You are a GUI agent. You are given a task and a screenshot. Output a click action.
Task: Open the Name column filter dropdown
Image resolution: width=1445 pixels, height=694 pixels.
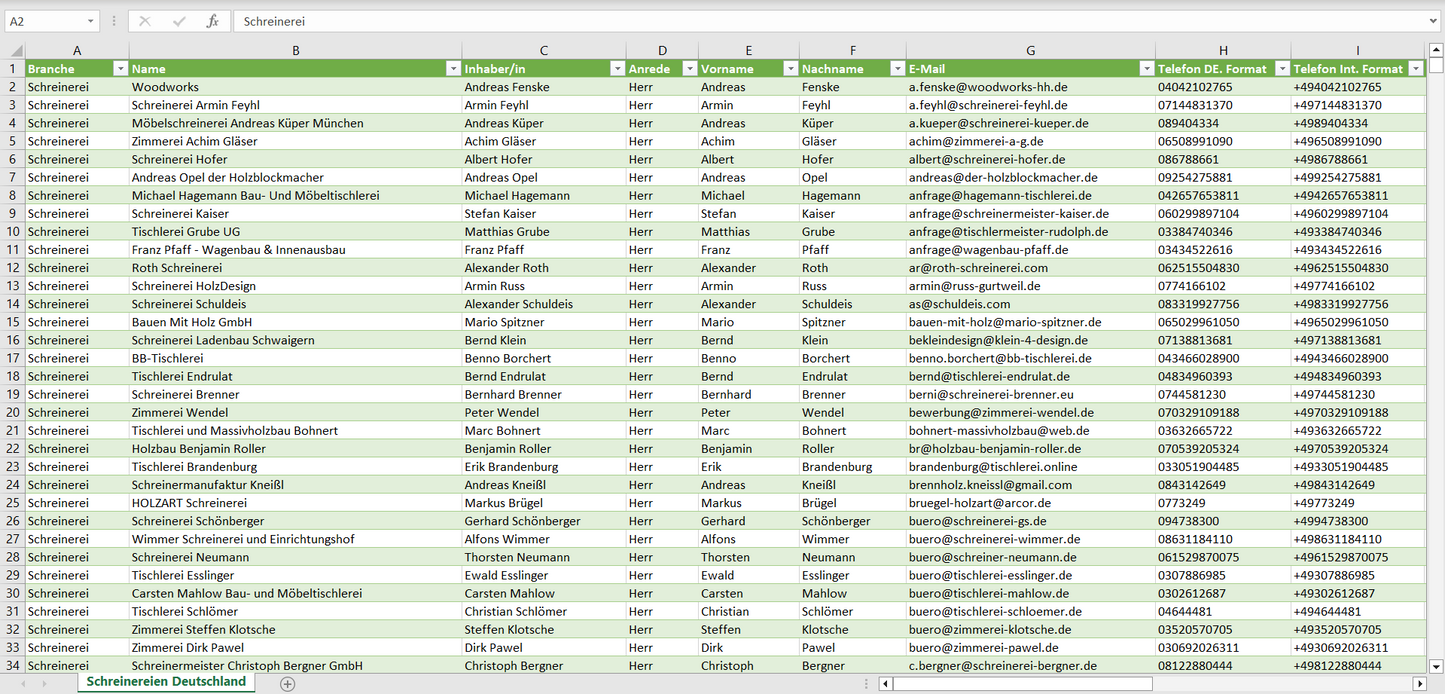tap(453, 69)
